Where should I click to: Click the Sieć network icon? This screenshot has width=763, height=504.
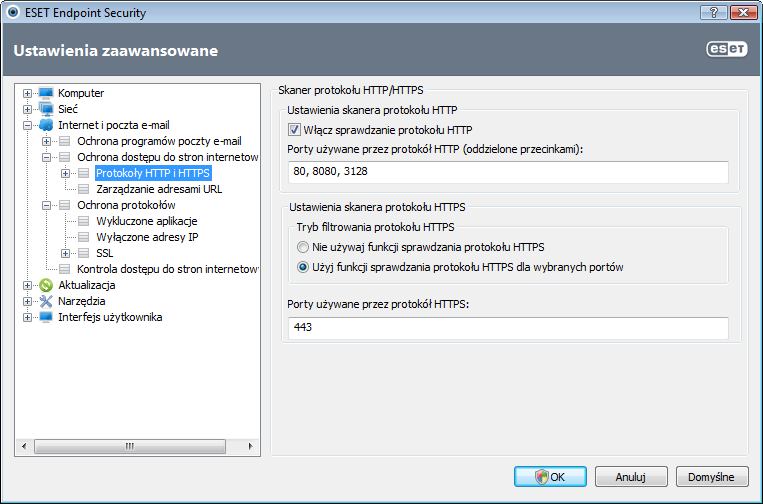(x=46, y=109)
